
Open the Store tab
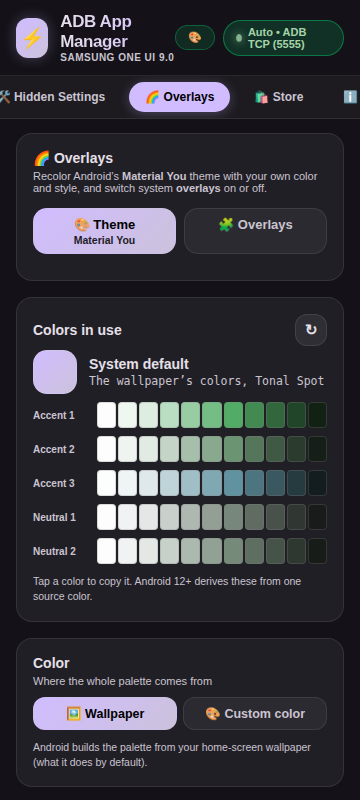(279, 97)
